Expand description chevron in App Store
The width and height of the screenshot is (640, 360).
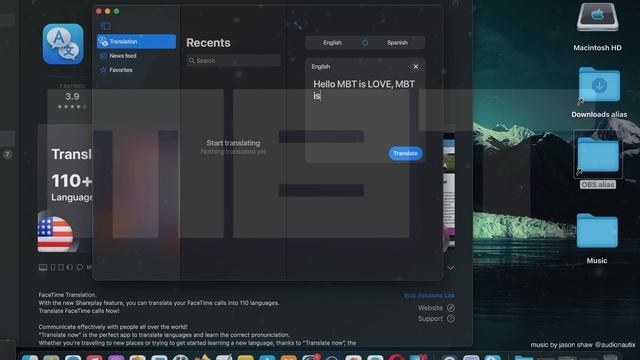click(x=451, y=268)
